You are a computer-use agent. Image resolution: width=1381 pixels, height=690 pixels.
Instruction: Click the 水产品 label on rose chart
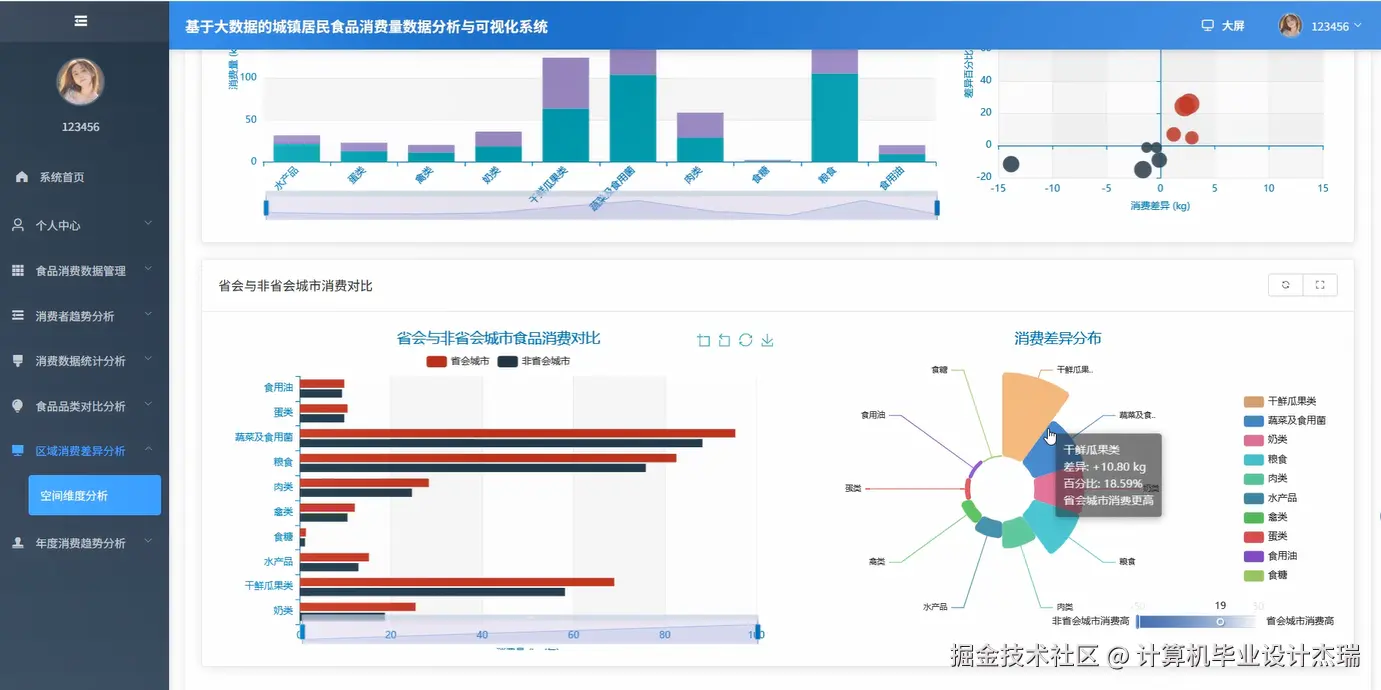[934, 607]
